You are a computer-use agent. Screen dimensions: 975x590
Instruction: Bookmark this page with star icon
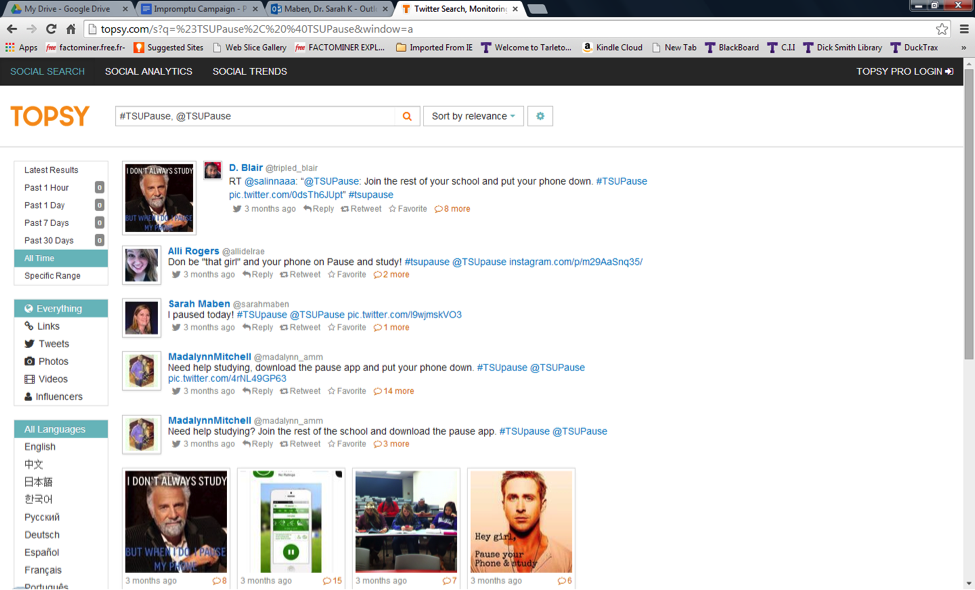point(941,29)
